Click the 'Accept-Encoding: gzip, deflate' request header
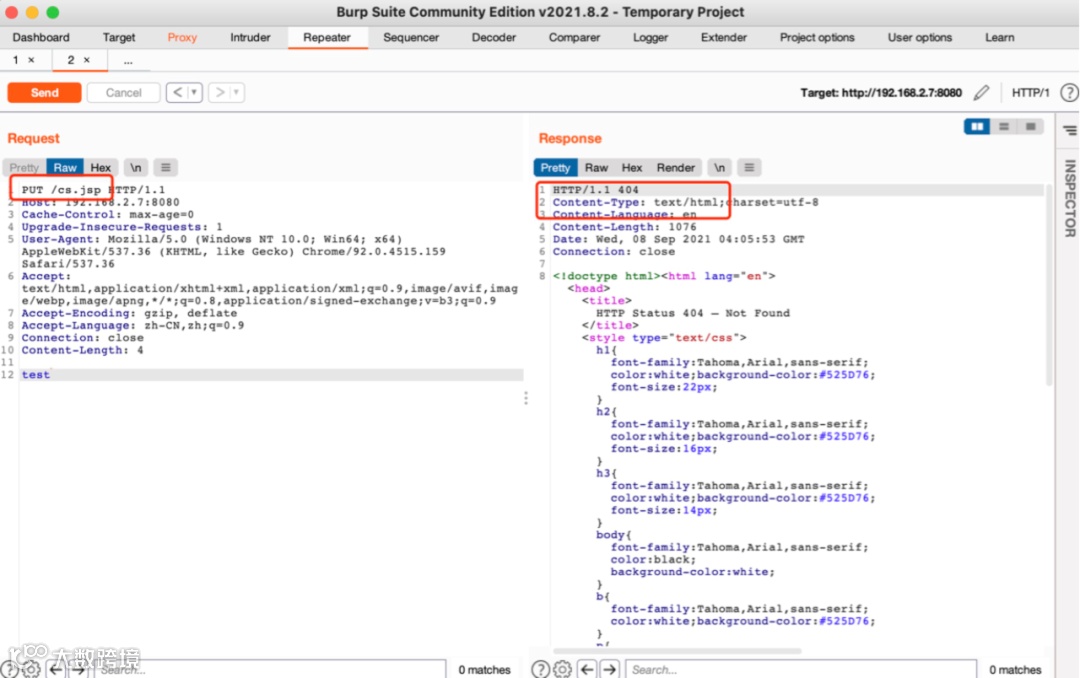Viewport: 1080px width, 678px height. (129, 313)
